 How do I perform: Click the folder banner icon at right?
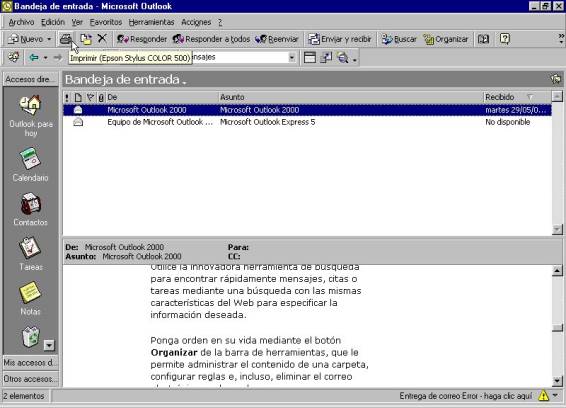(x=556, y=79)
